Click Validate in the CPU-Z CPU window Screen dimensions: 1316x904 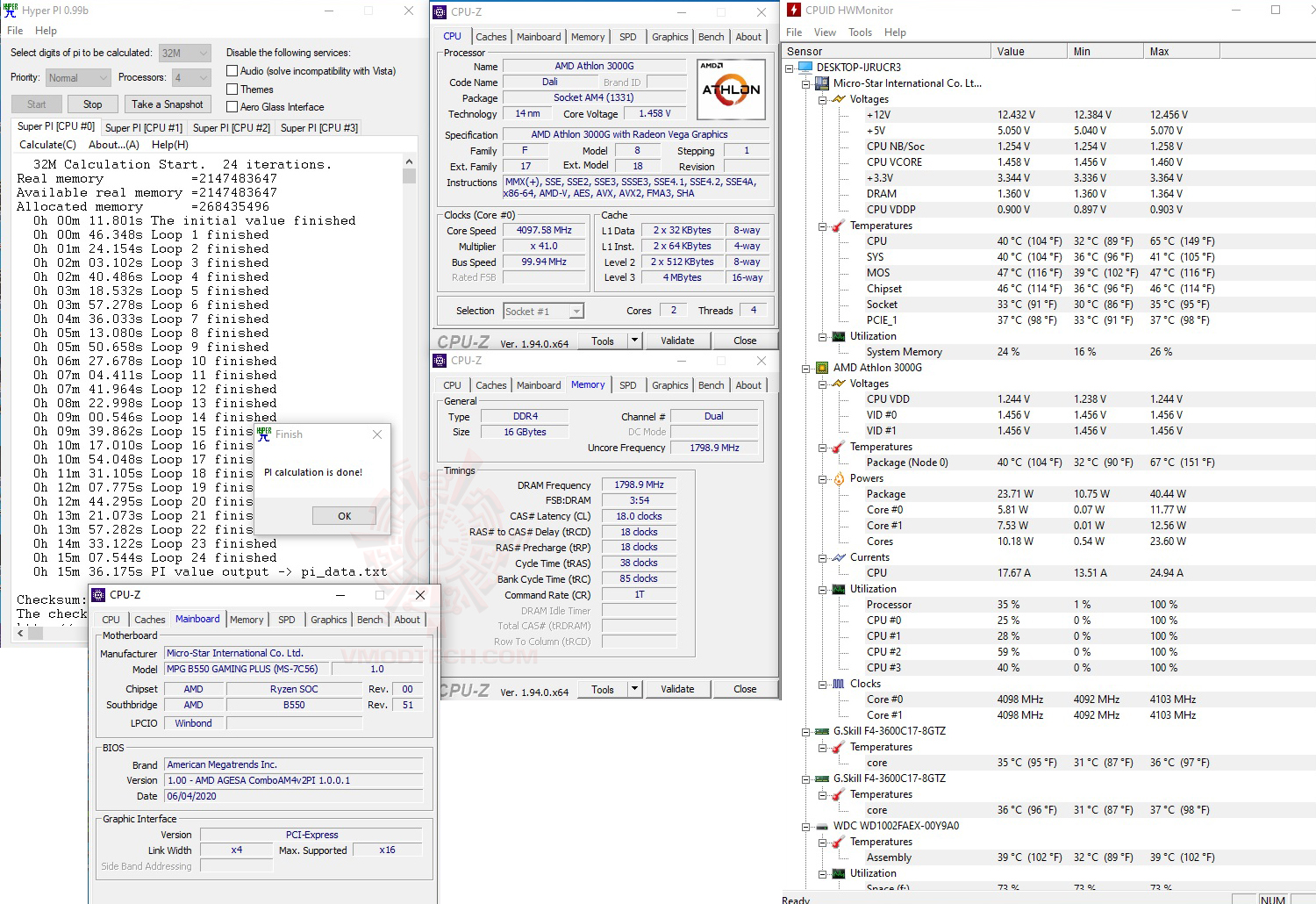(x=677, y=341)
